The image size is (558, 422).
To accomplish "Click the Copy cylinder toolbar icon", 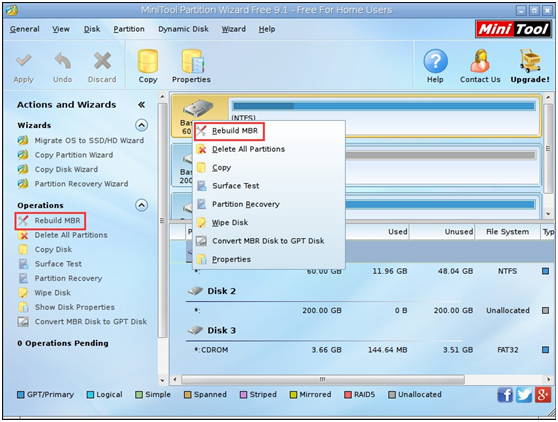I will pyautogui.click(x=148, y=61).
